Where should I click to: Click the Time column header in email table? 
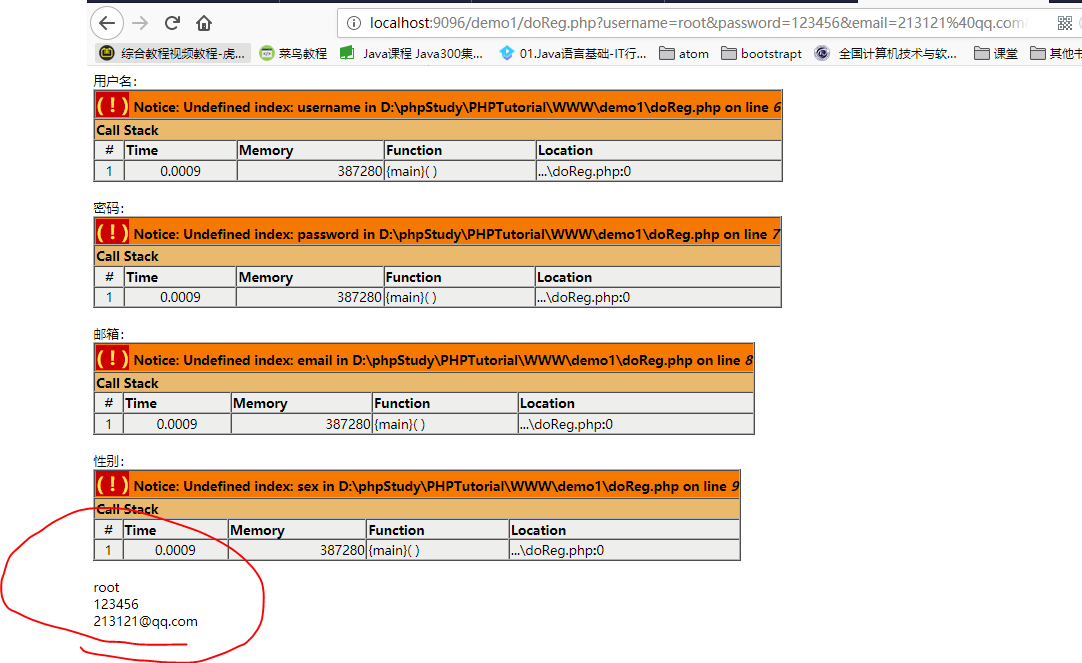141,404
